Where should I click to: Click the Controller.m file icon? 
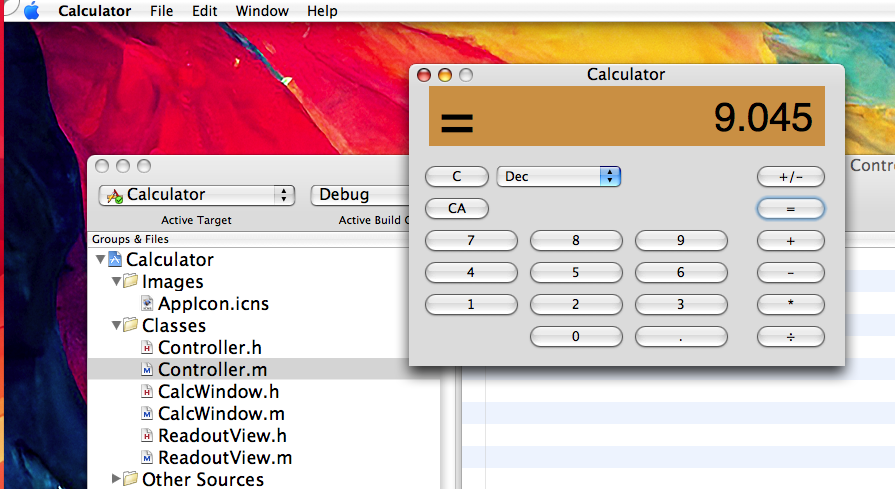click(147, 370)
